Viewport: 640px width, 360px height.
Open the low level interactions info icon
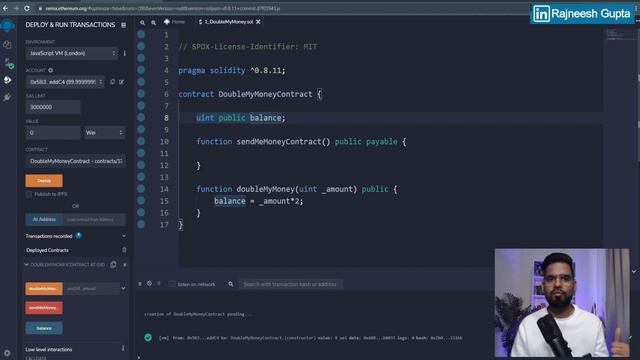(123, 349)
